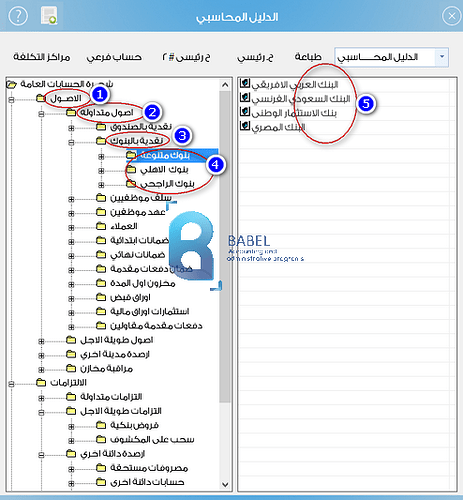Select the استثمارات اوراق مالية tree item
The image size is (463, 500).
[150, 312]
